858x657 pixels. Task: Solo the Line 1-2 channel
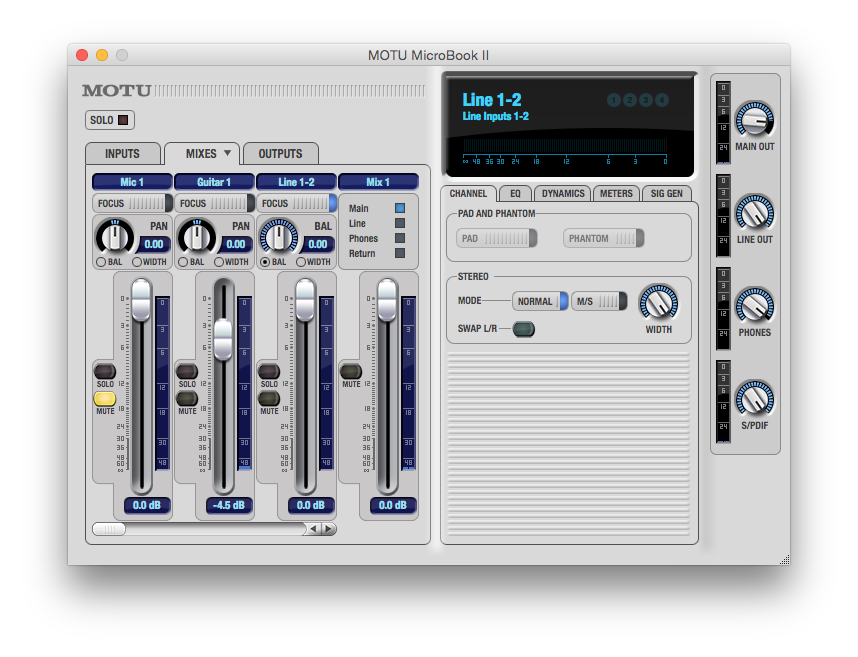(x=269, y=371)
